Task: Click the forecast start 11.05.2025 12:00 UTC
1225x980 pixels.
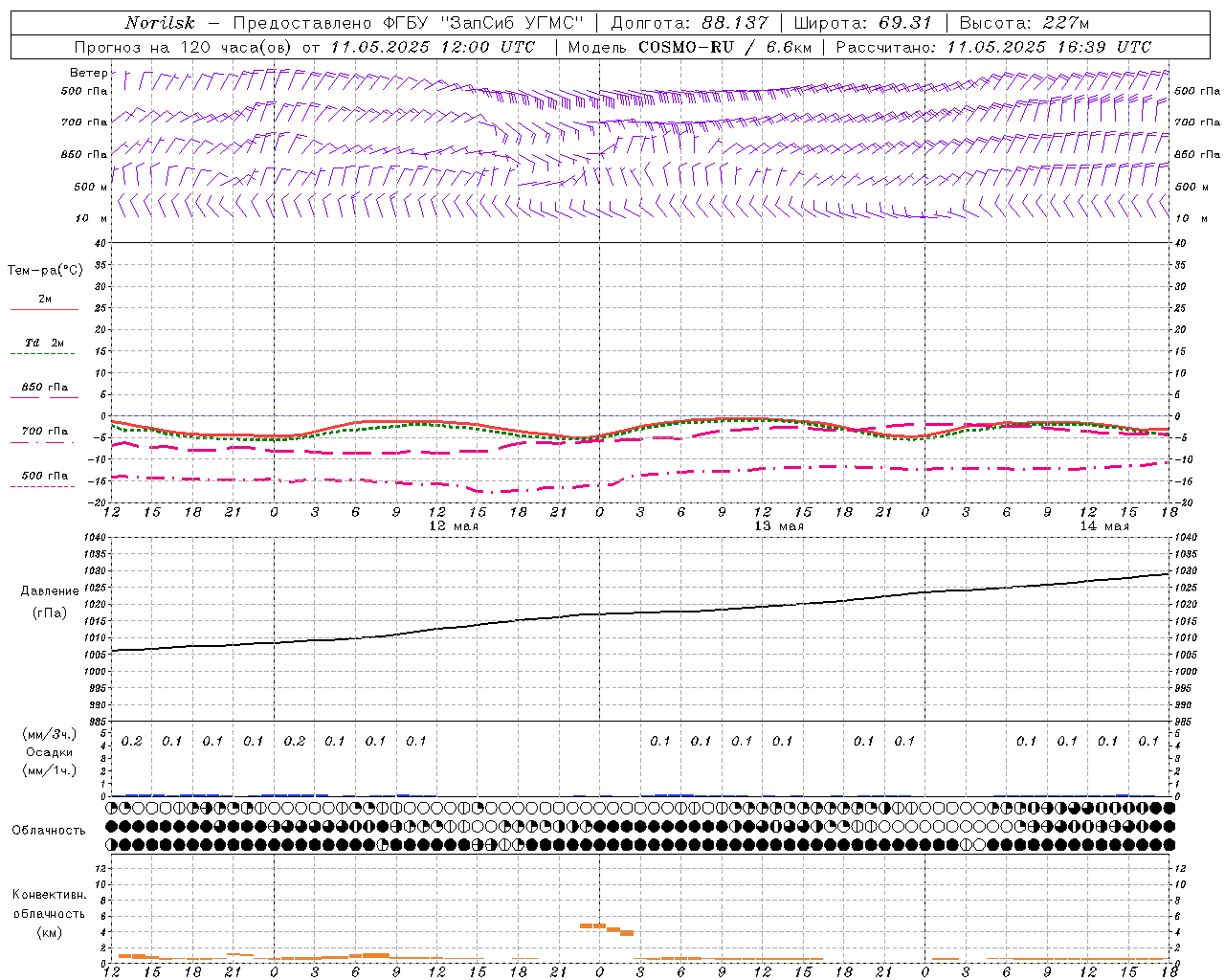Action: tap(433, 47)
